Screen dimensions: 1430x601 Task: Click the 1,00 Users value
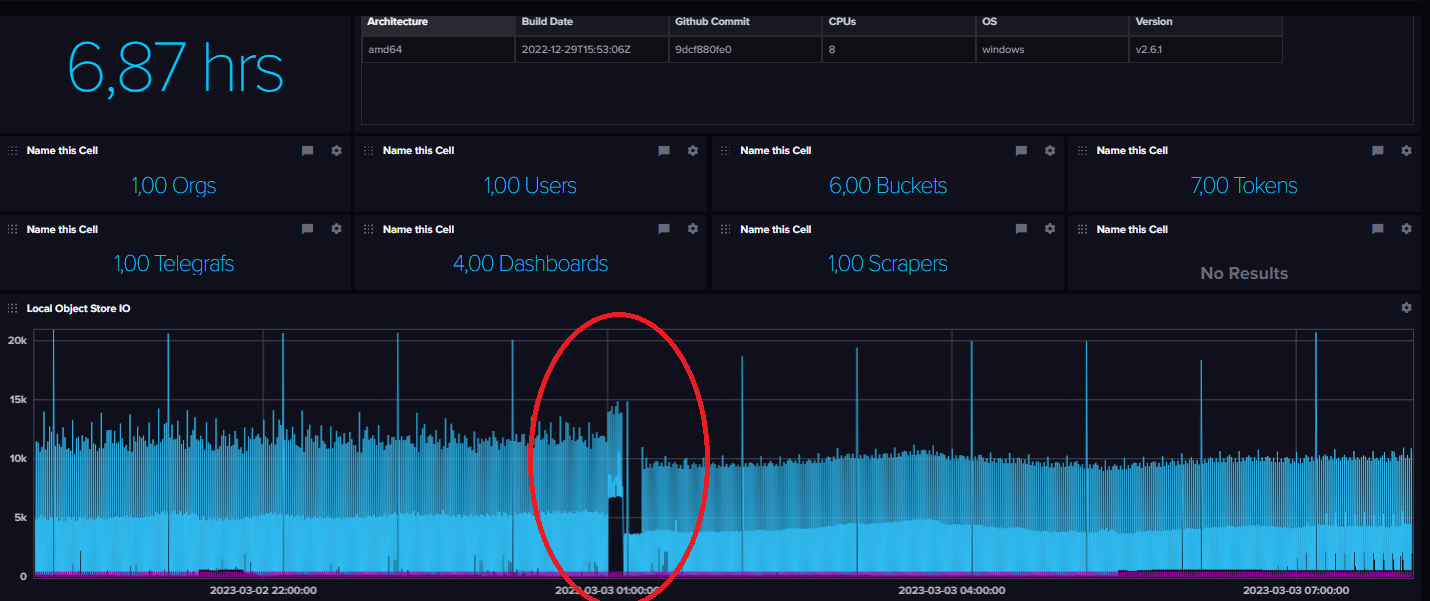coord(530,185)
